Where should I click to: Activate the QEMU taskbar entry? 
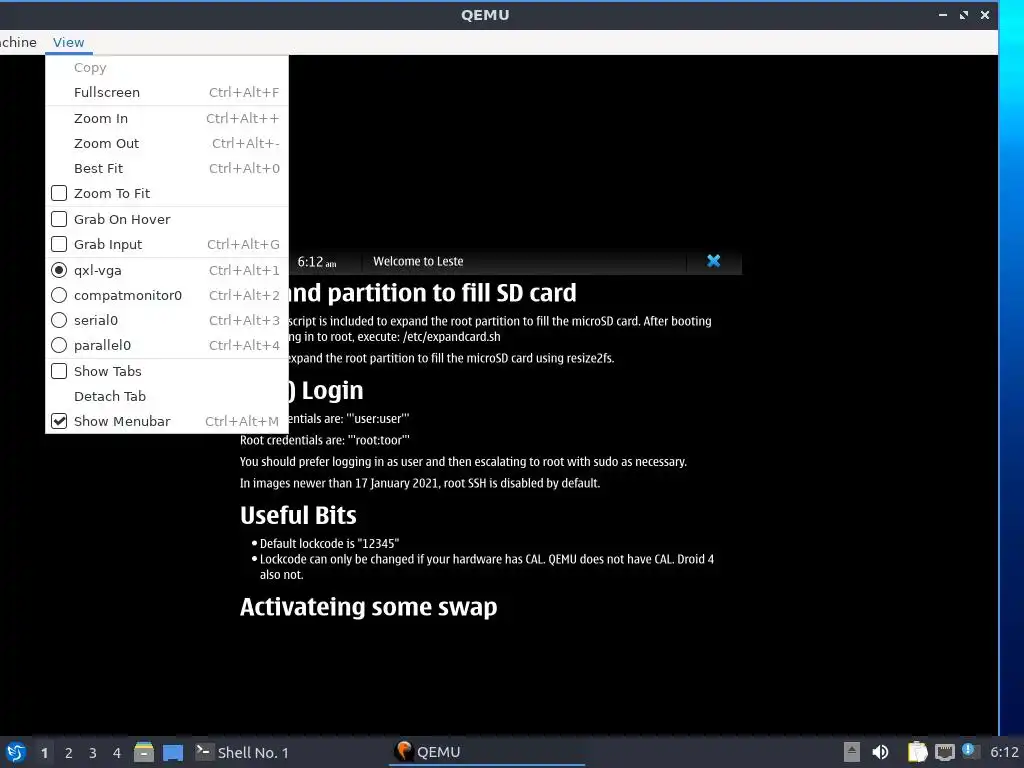487,752
